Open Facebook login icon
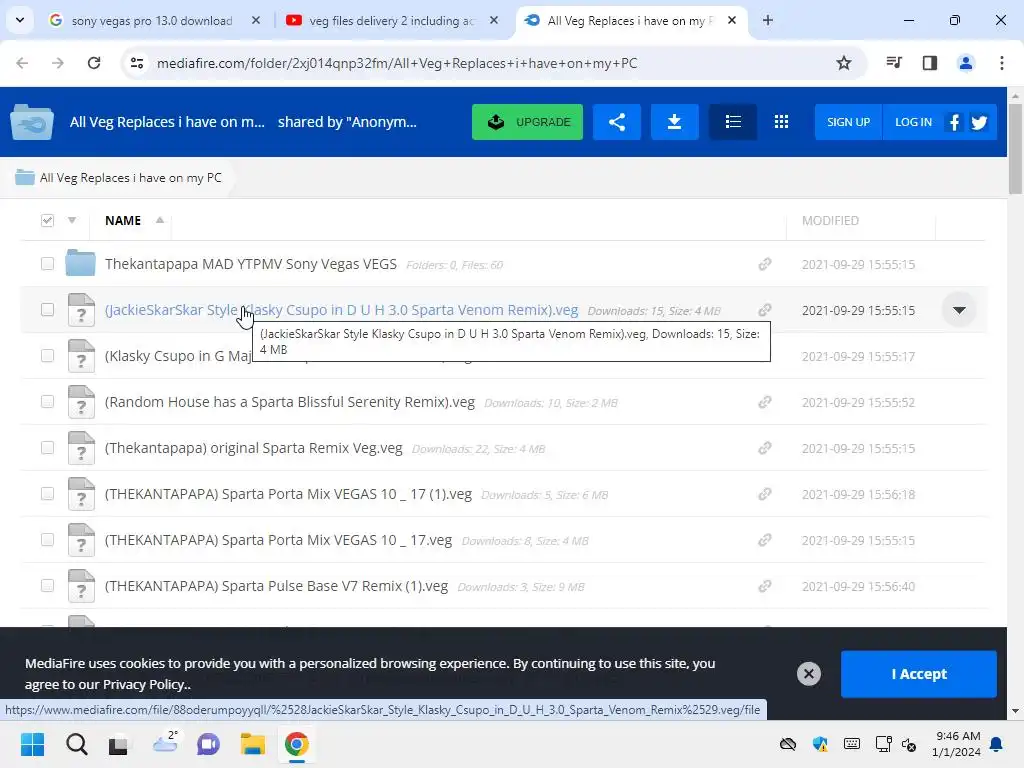 coord(954,122)
